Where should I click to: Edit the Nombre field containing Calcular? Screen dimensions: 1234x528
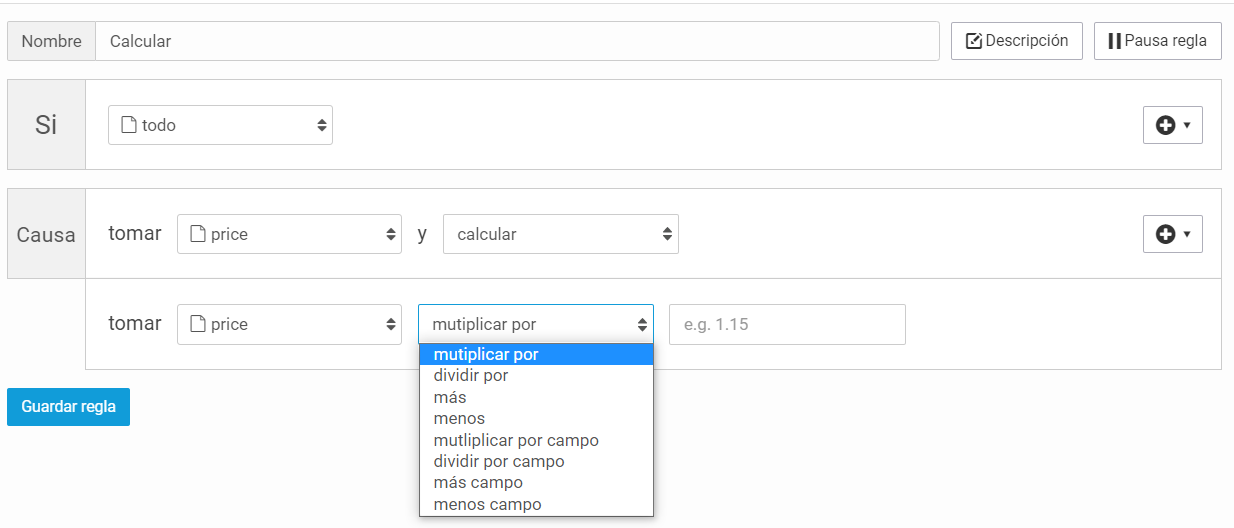click(x=517, y=41)
